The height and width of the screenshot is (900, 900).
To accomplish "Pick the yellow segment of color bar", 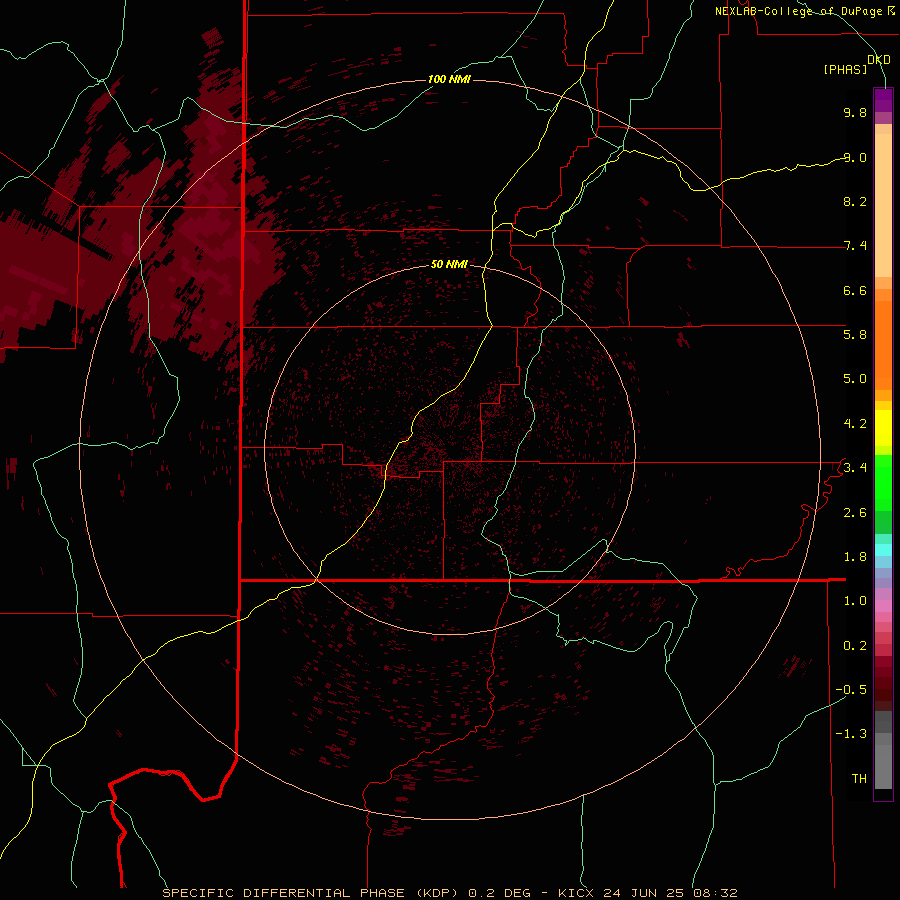I will pos(883,428).
